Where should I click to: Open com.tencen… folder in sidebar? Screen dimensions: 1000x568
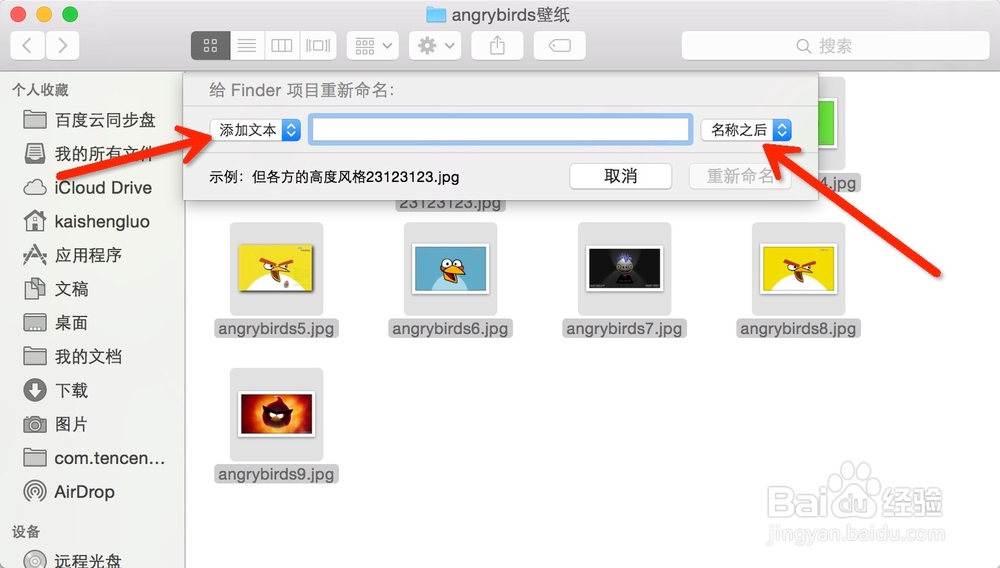coord(94,458)
